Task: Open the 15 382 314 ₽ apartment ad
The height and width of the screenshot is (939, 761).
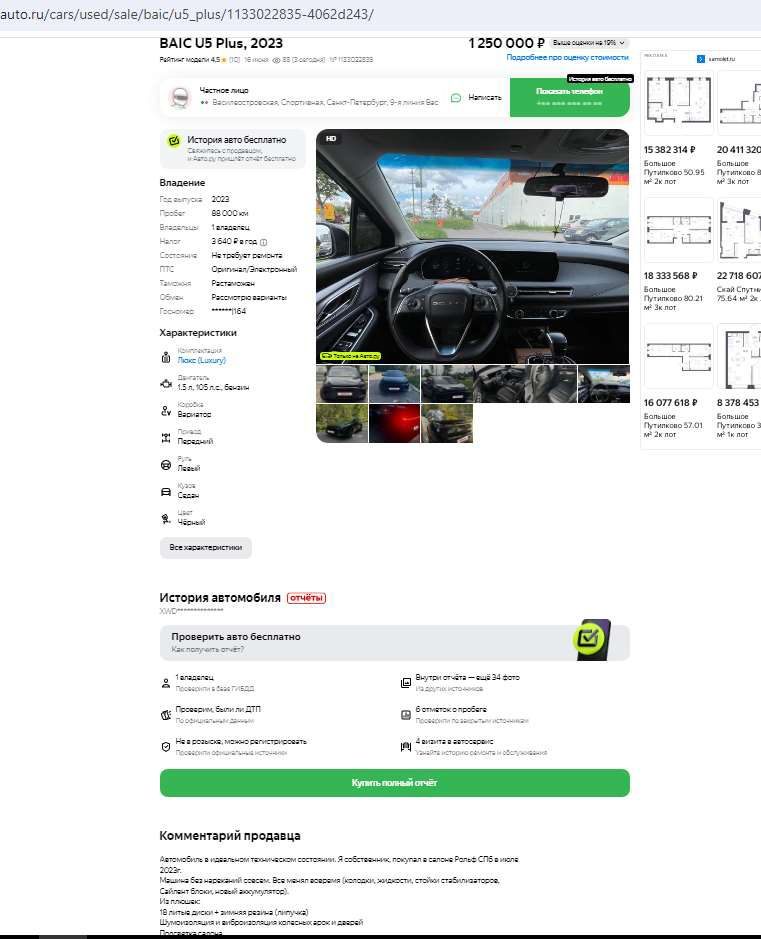Action: tap(678, 128)
